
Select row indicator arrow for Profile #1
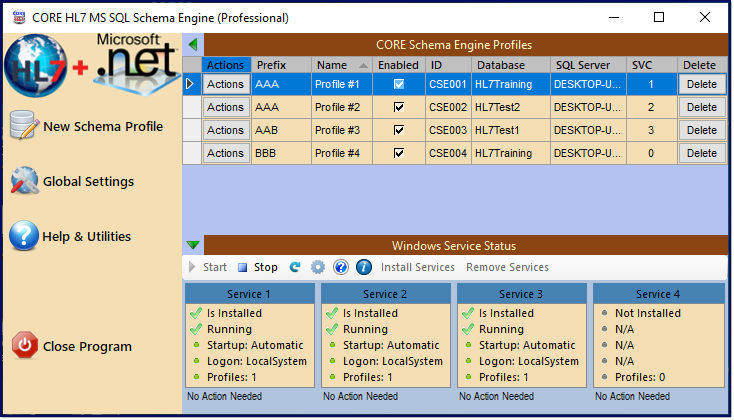pyautogui.click(x=190, y=84)
